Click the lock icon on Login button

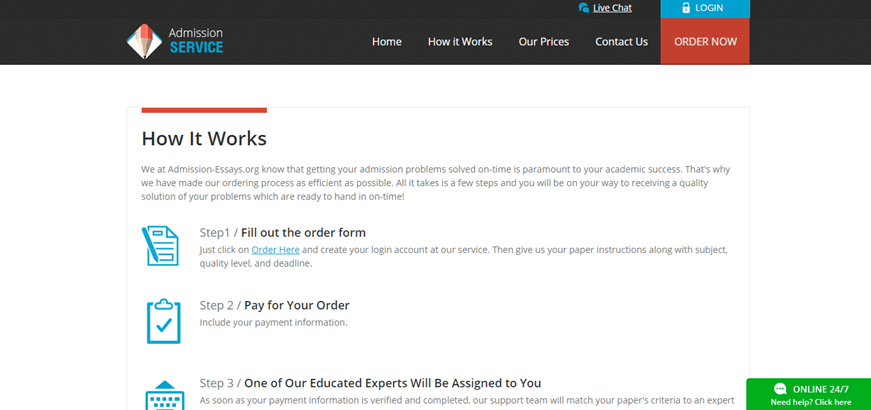(686, 8)
